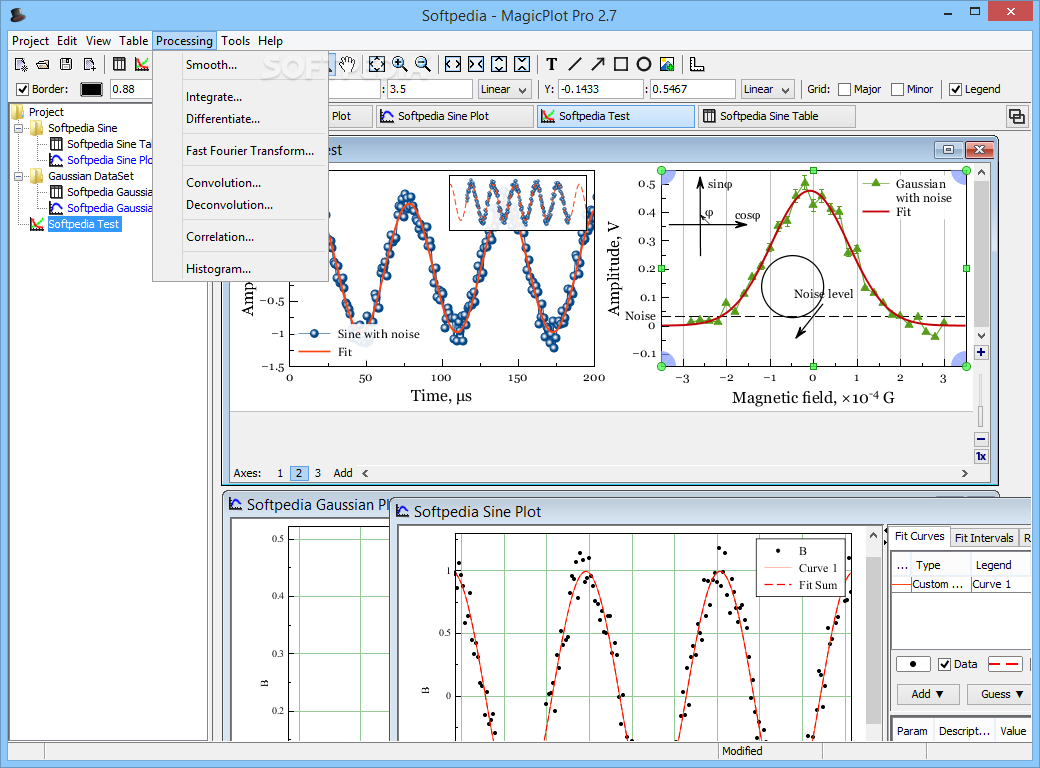Screen dimensions: 1040x768
Task: Switch to the Softpedia Sine Plot tab
Action: click(x=455, y=116)
